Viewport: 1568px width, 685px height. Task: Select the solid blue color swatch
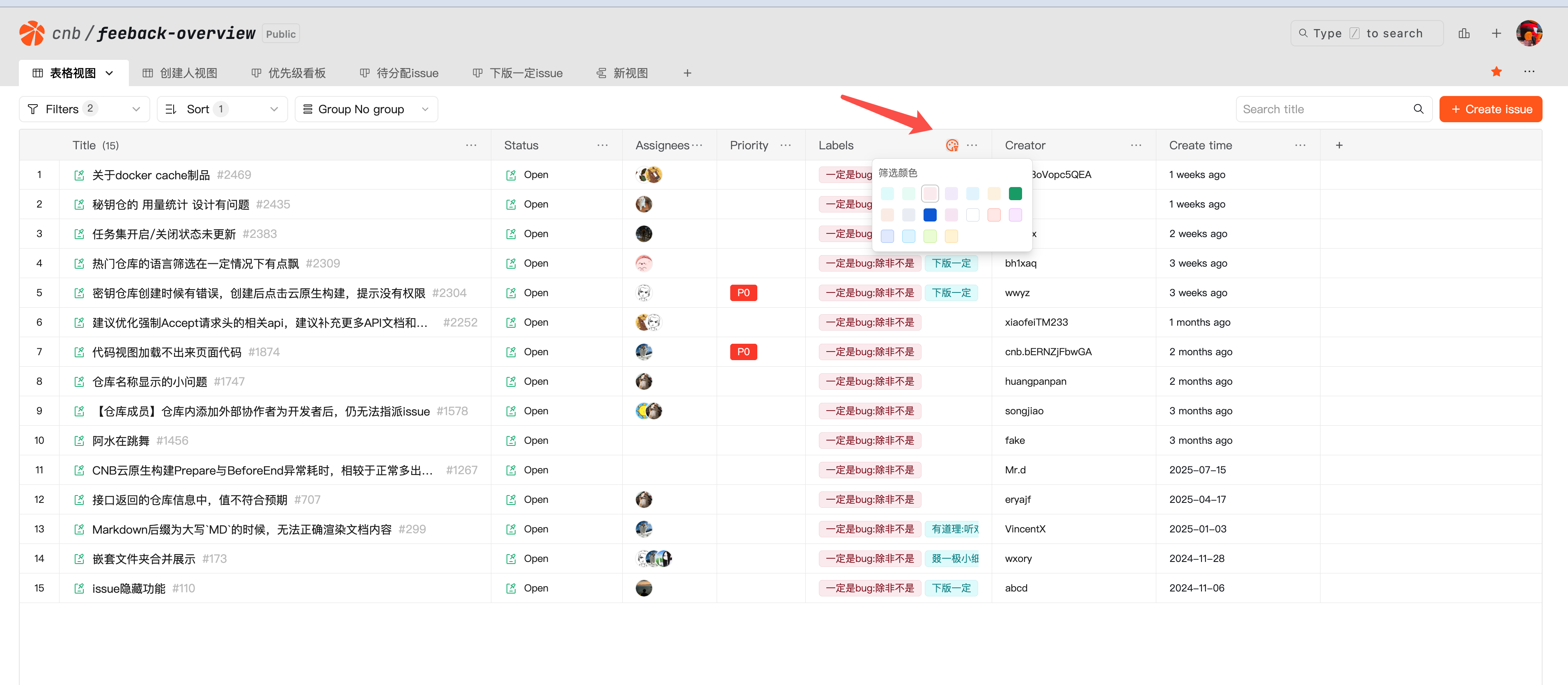[x=929, y=215]
